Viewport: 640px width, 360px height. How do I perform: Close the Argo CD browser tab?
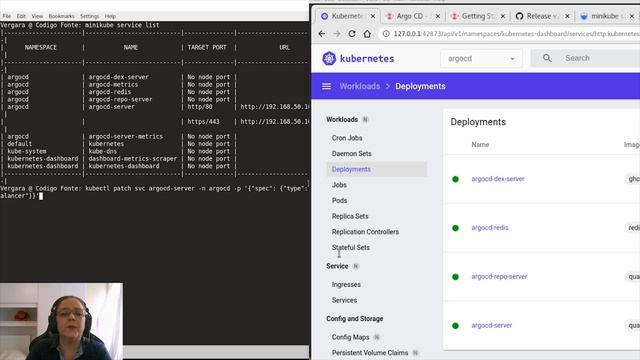438,16
